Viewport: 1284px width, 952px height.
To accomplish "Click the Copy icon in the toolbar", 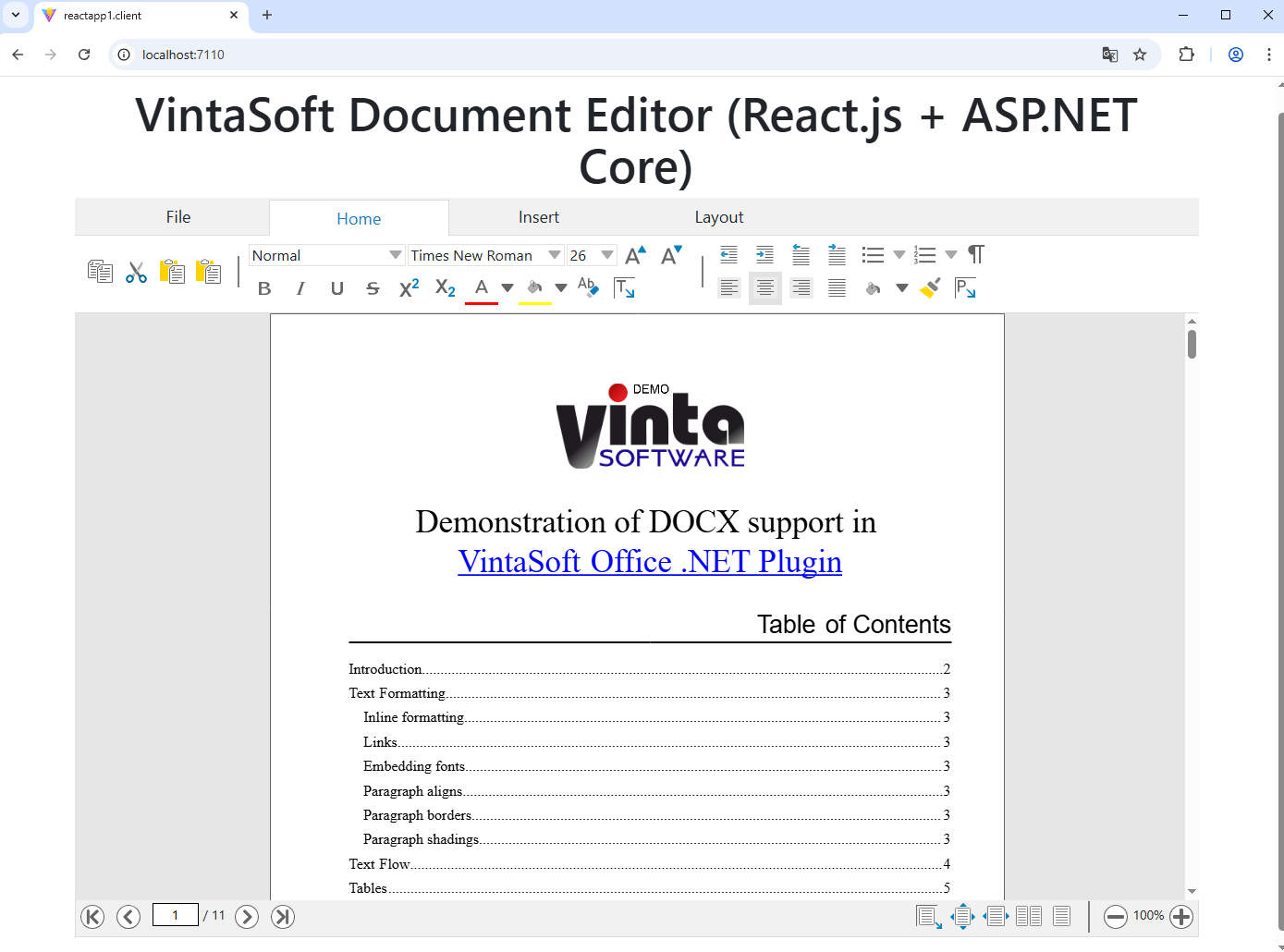I will (100, 272).
